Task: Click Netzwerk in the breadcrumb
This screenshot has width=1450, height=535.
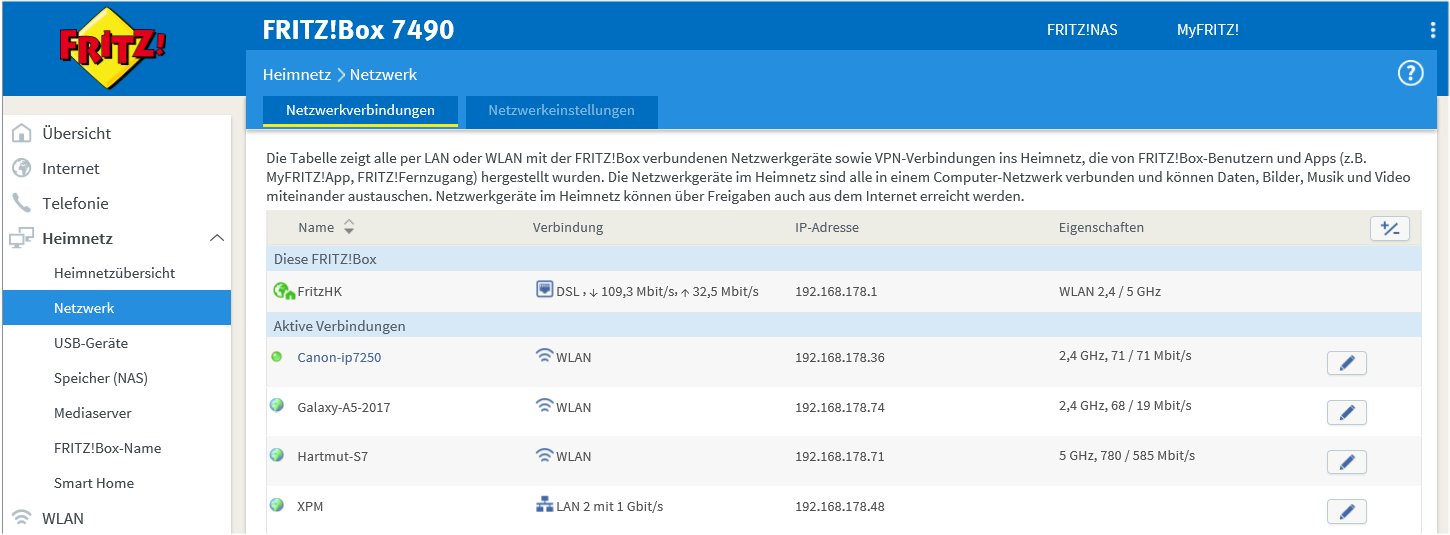Action: tap(383, 75)
